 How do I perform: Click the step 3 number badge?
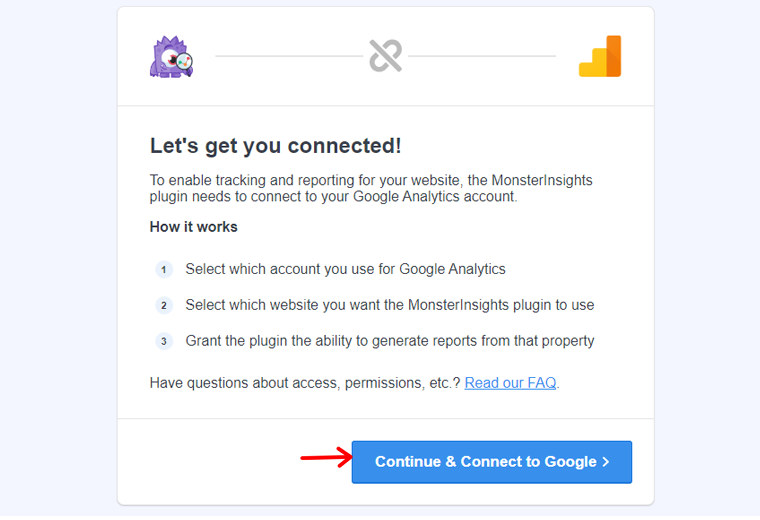click(164, 341)
